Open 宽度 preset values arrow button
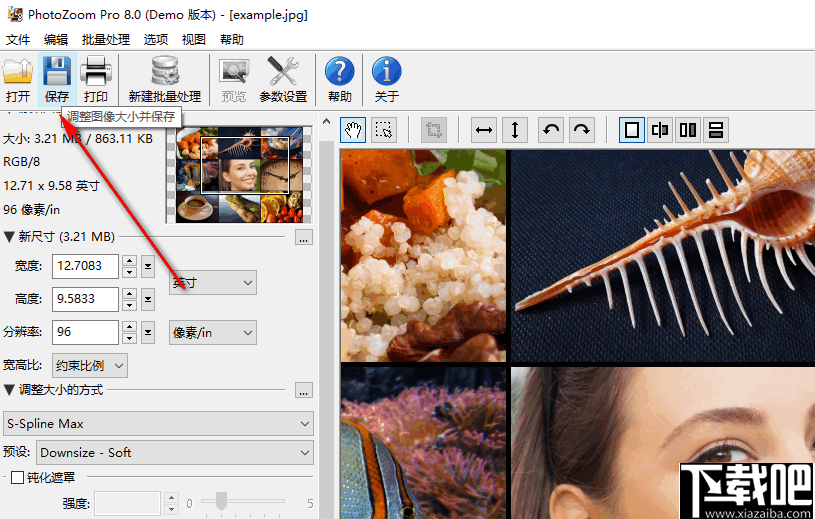Screen dimensions: 815x519 [148, 266]
